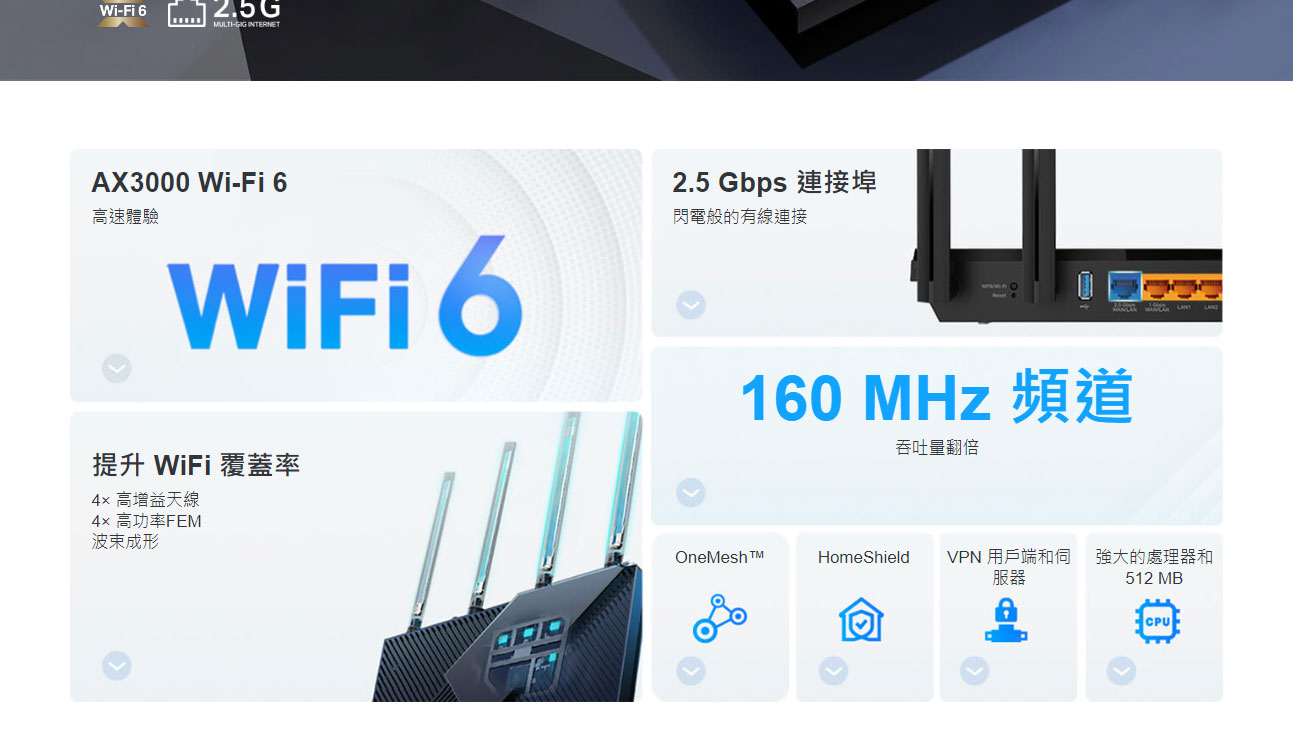Image resolution: width=1293 pixels, height=732 pixels.
Task: Expand the 強大的處理器和 512 MB card chevron
Action: [x=1122, y=671]
